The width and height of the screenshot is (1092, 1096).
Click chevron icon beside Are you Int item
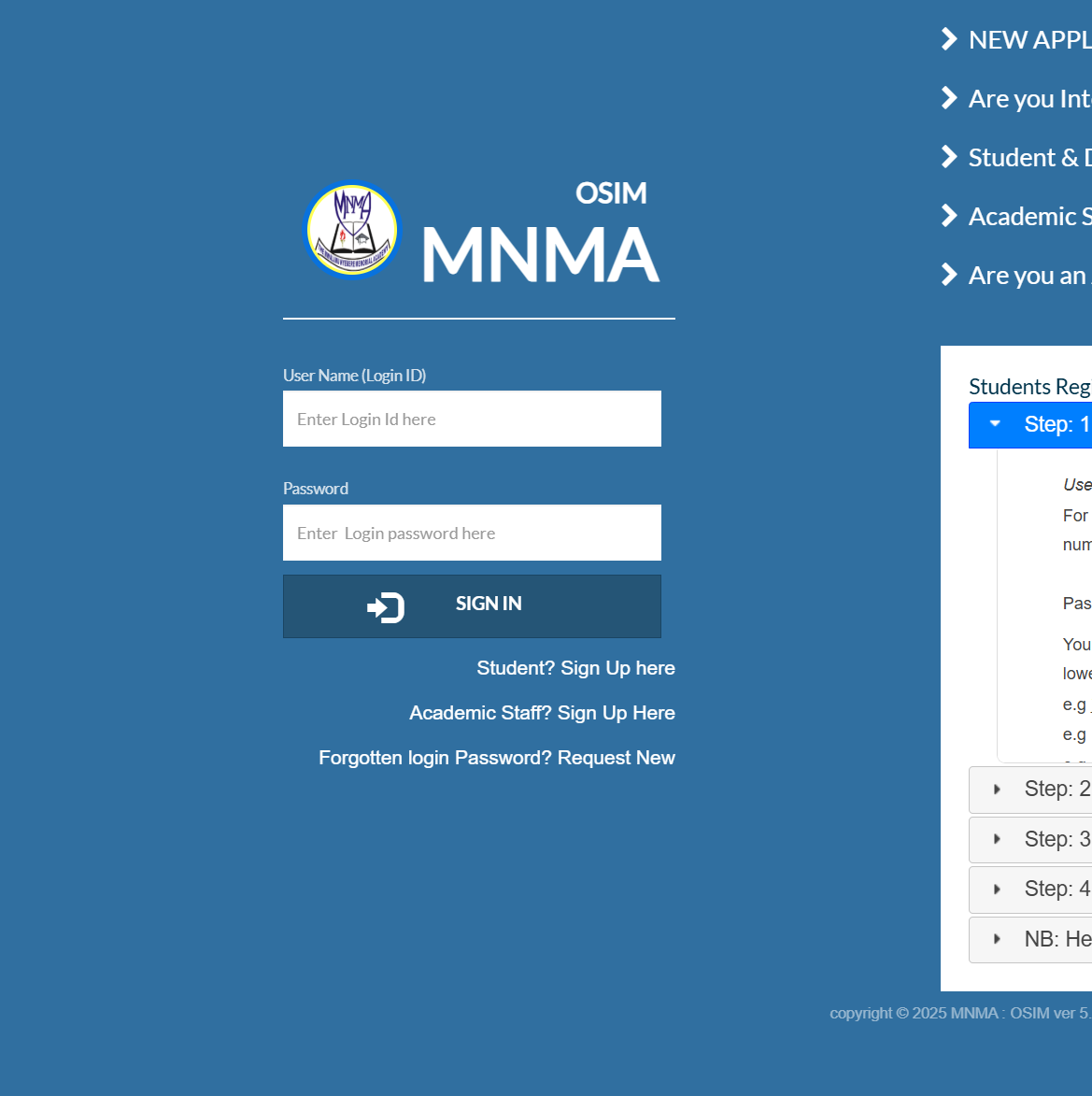click(949, 98)
